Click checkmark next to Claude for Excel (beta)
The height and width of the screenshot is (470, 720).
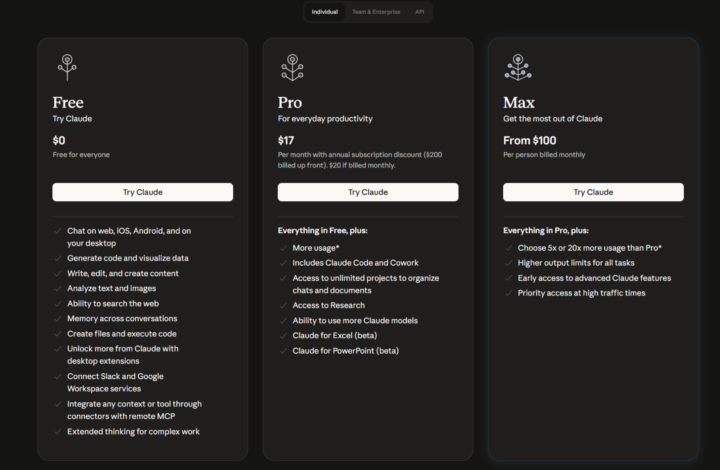pos(283,336)
